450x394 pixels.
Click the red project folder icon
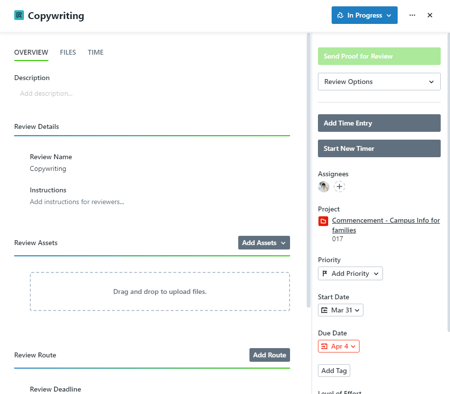coord(323,221)
